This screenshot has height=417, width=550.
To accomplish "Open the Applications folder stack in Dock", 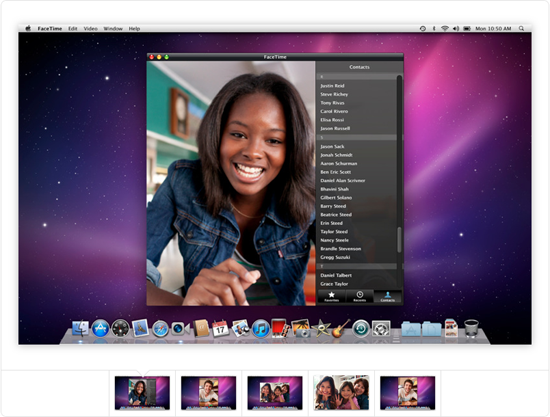I will tap(411, 329).
